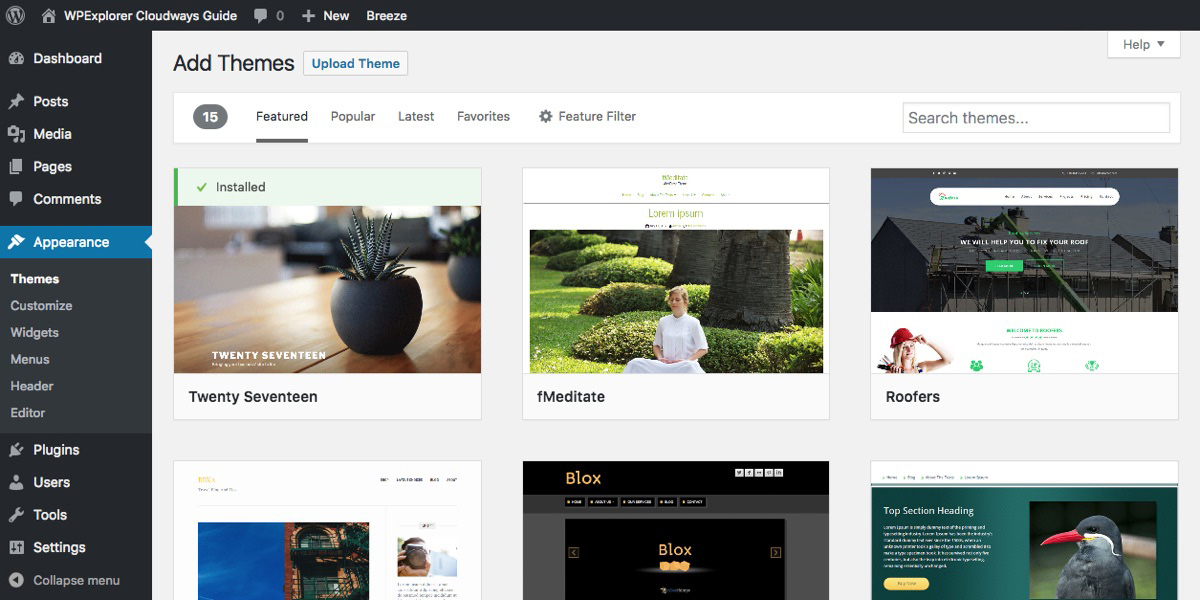Select the Blox theme thumbnail
Image resolution: width=1200 pixels, height=600 pixels.
pyautogui.click(x=676, y=531)
